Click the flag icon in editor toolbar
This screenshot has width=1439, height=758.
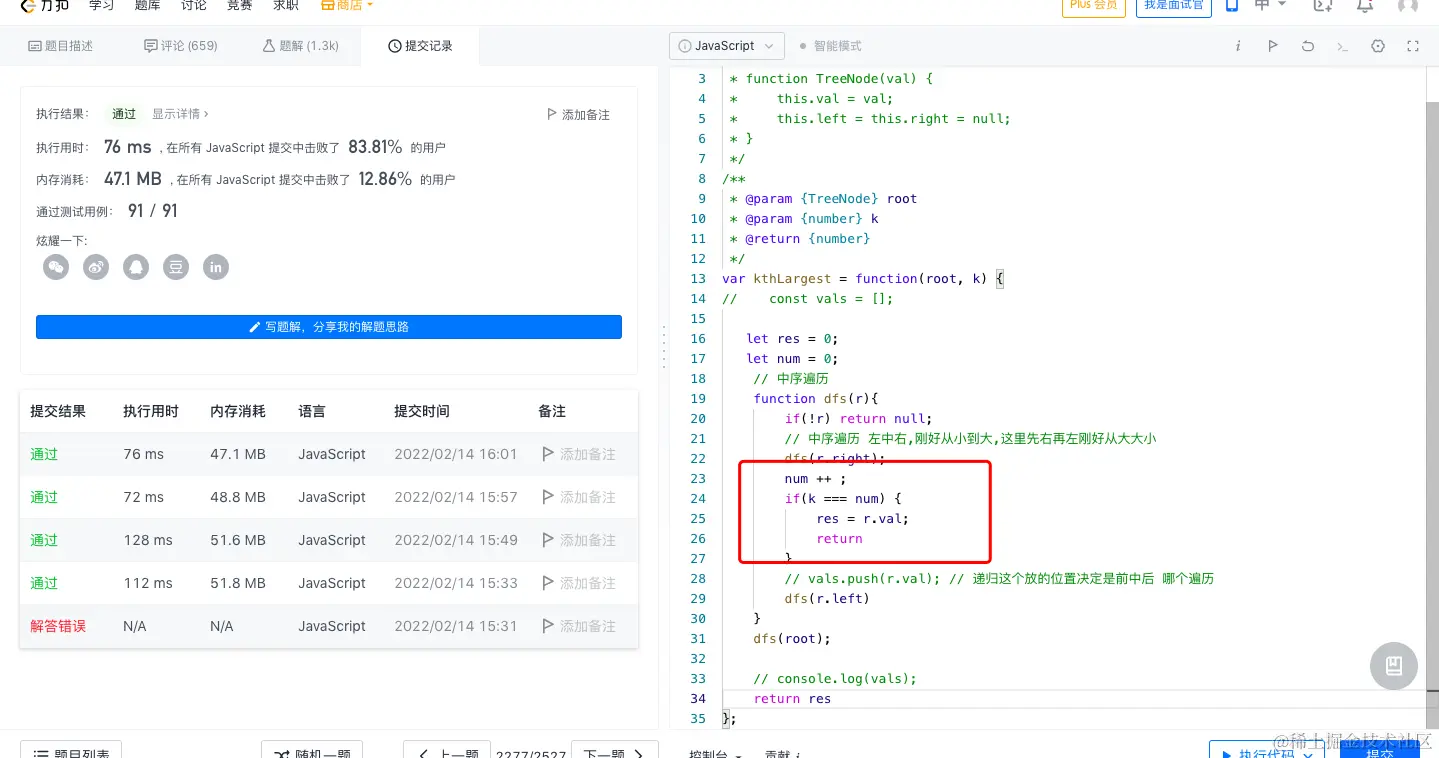(x=1273, y=46)
